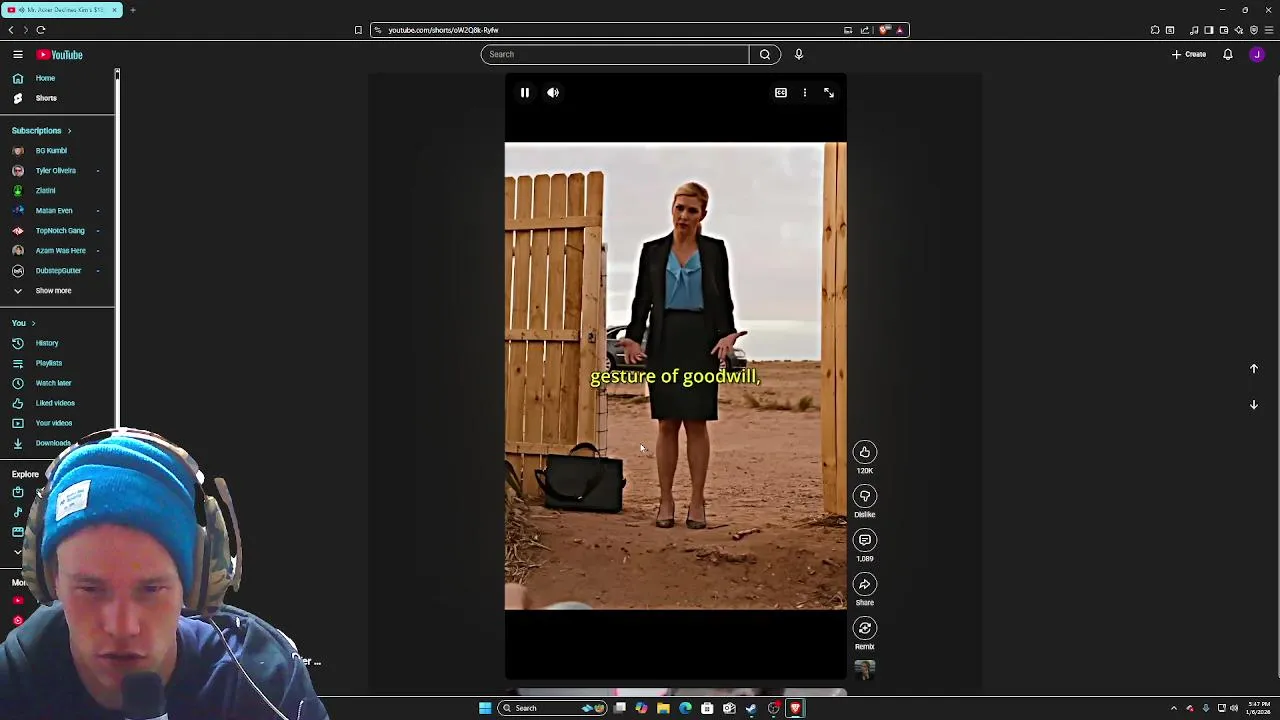Screen dimensions: 1280x720
Task: Open the comments panel
Action: 865,540
